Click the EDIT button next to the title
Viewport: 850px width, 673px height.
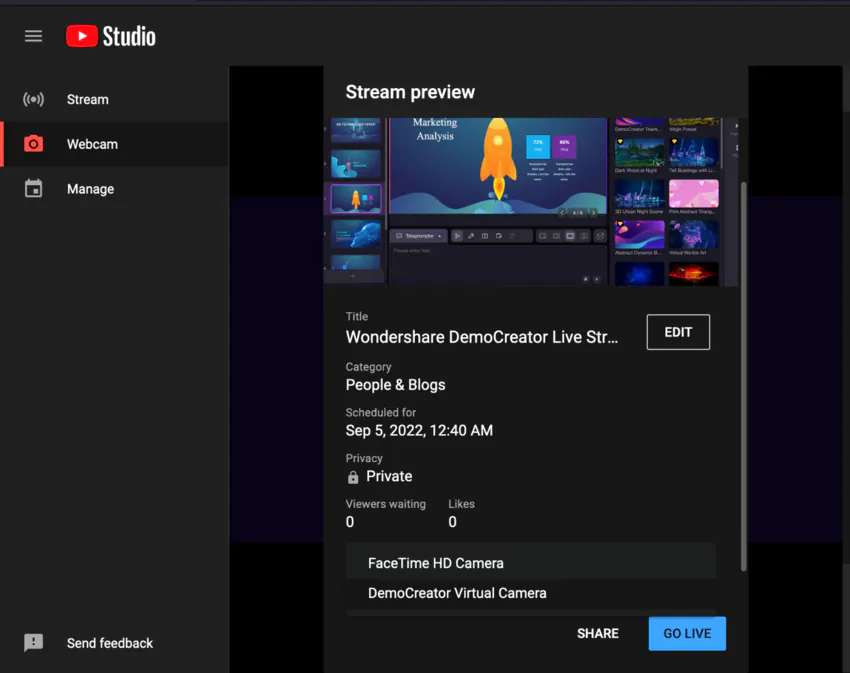click(678, 332)
